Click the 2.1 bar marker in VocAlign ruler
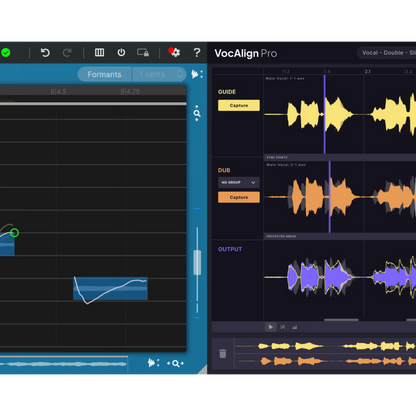Image resolution: width=416 pixels, height=416 pixels. click(368, 71)
